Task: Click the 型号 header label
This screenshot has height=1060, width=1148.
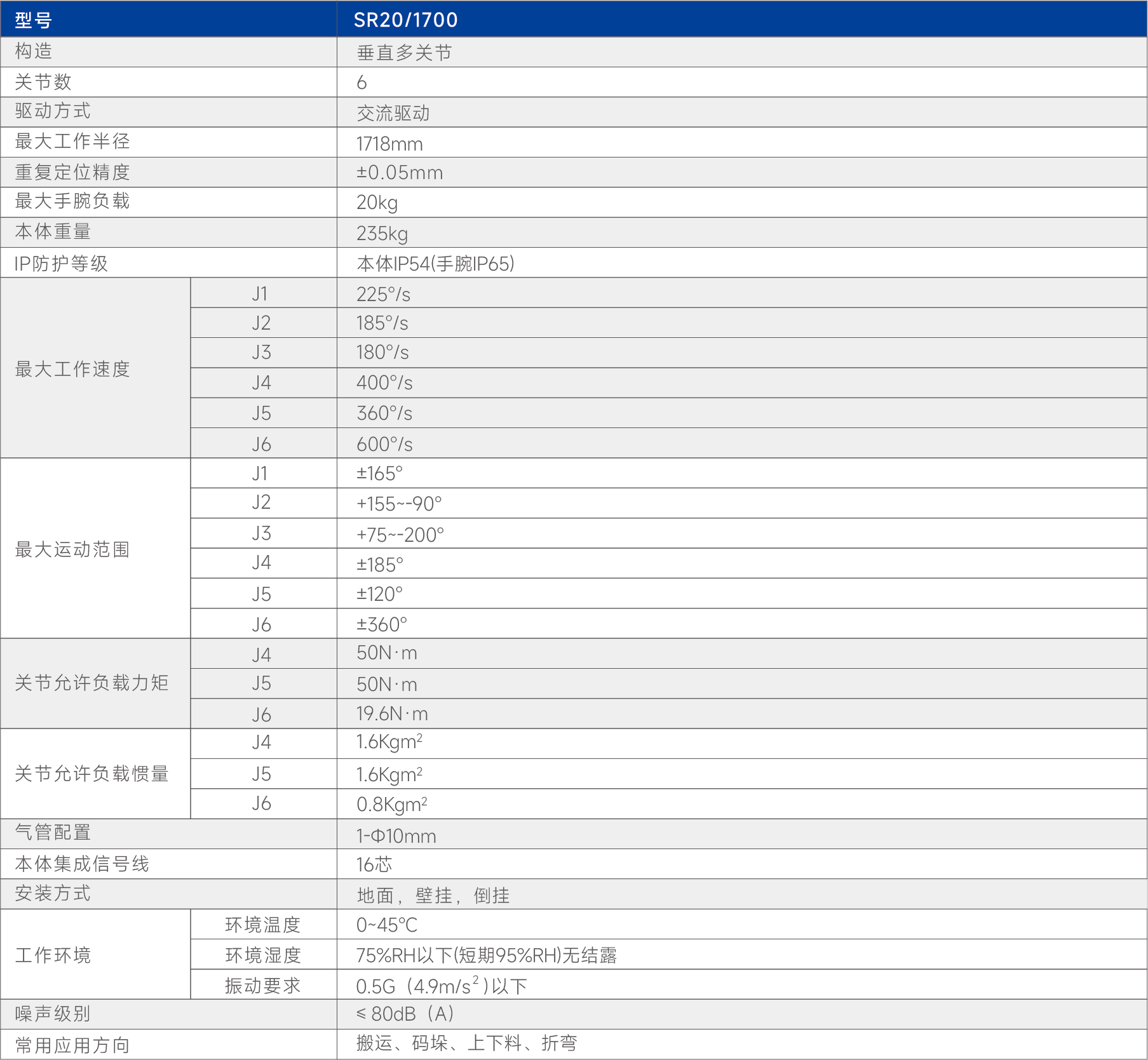Action: click(x=33, y=20)
